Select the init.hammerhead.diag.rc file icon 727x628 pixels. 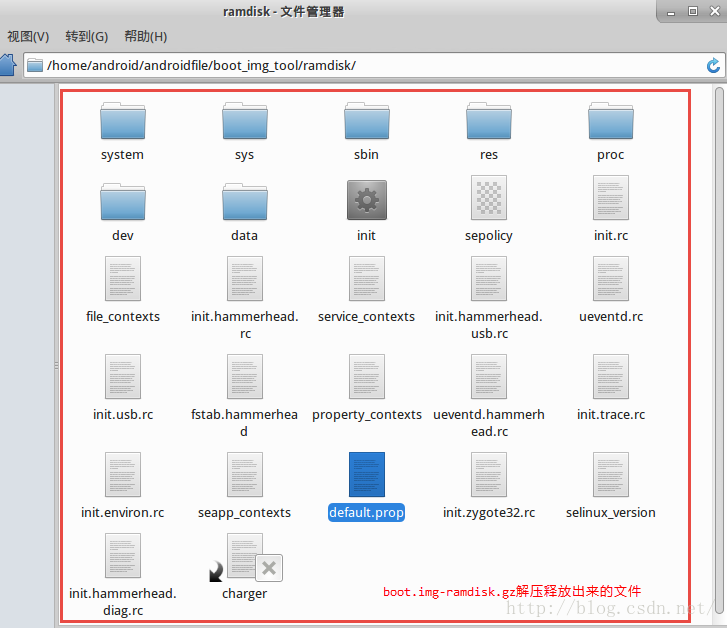pyautogui.click(x=123, y=555)
